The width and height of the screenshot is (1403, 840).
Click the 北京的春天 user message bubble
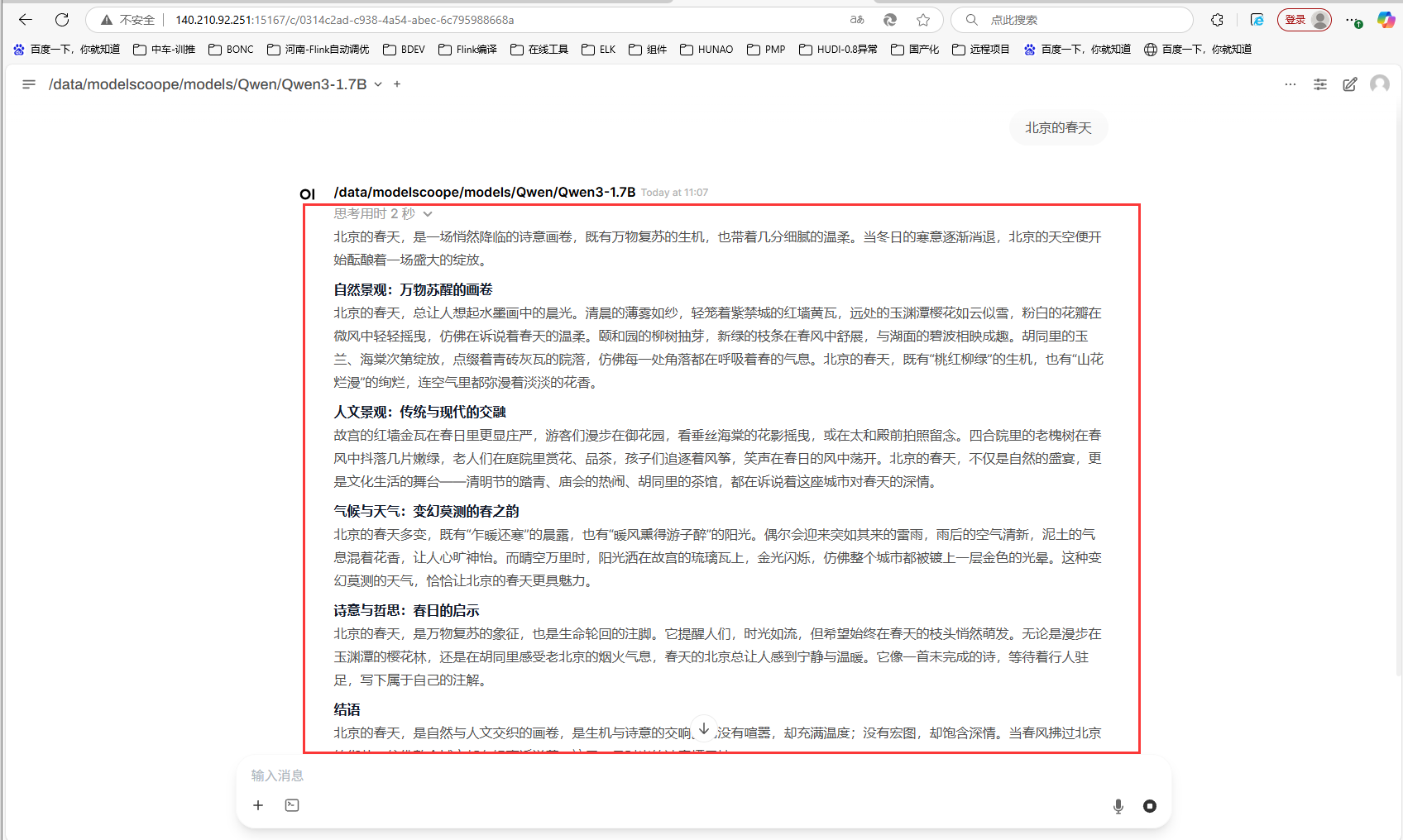1058,128
